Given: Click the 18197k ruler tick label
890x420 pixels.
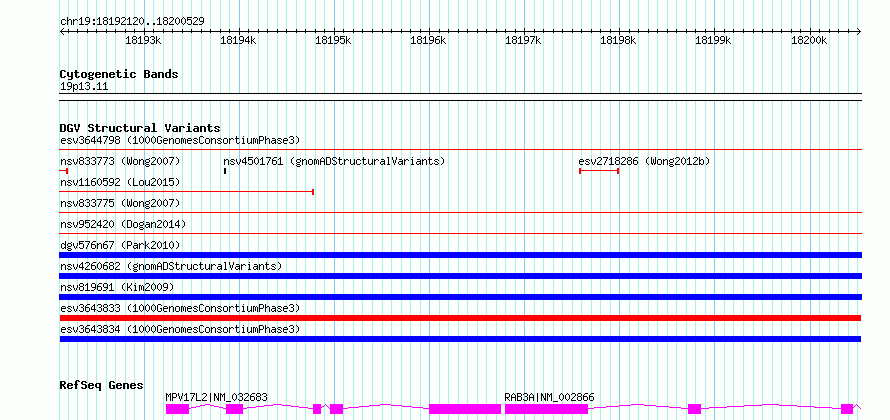Looking at the screenshot, I should tap(523, 40).
